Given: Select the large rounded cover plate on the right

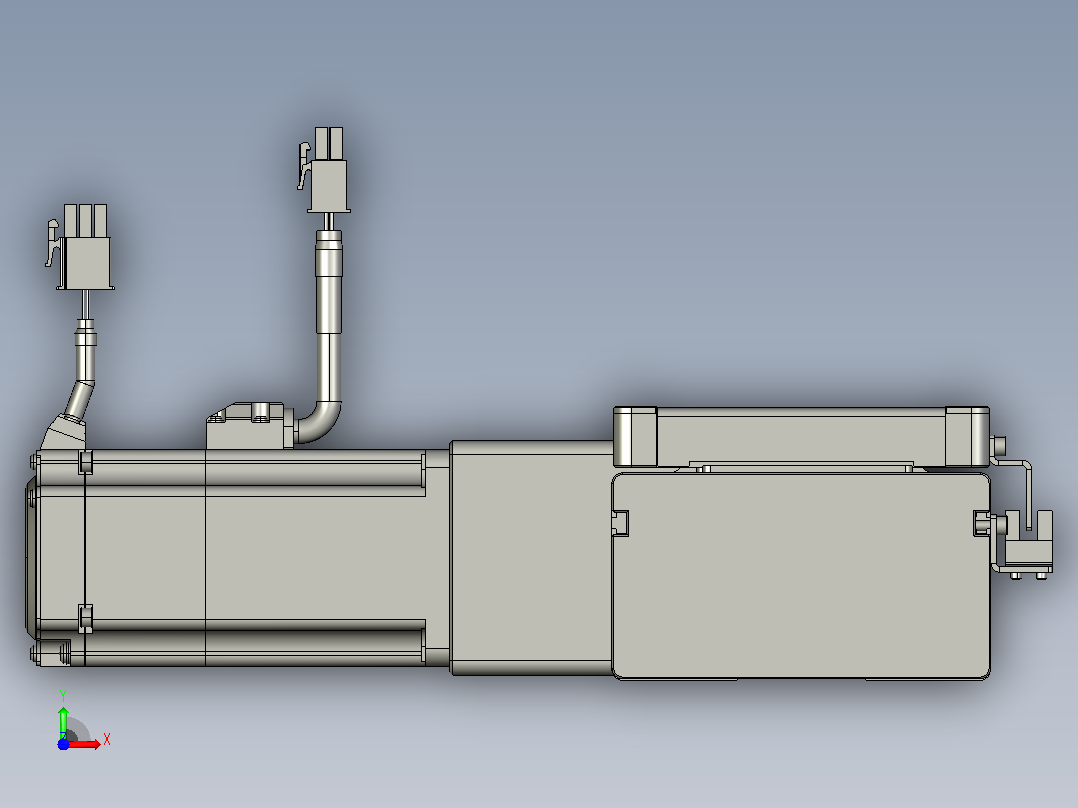Looking at the screenshot, I should click(x=801, y=576).
